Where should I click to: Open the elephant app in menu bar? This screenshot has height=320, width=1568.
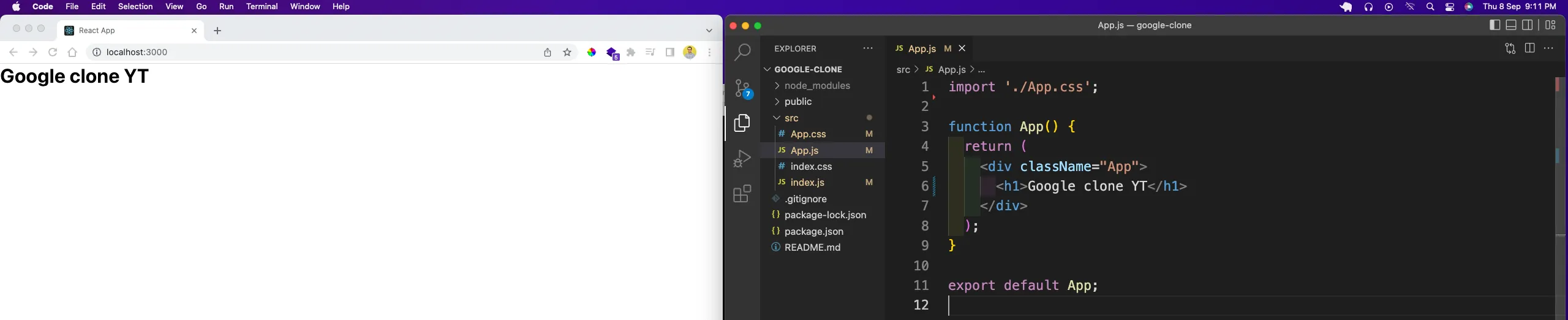click(x=1346, y=7)
